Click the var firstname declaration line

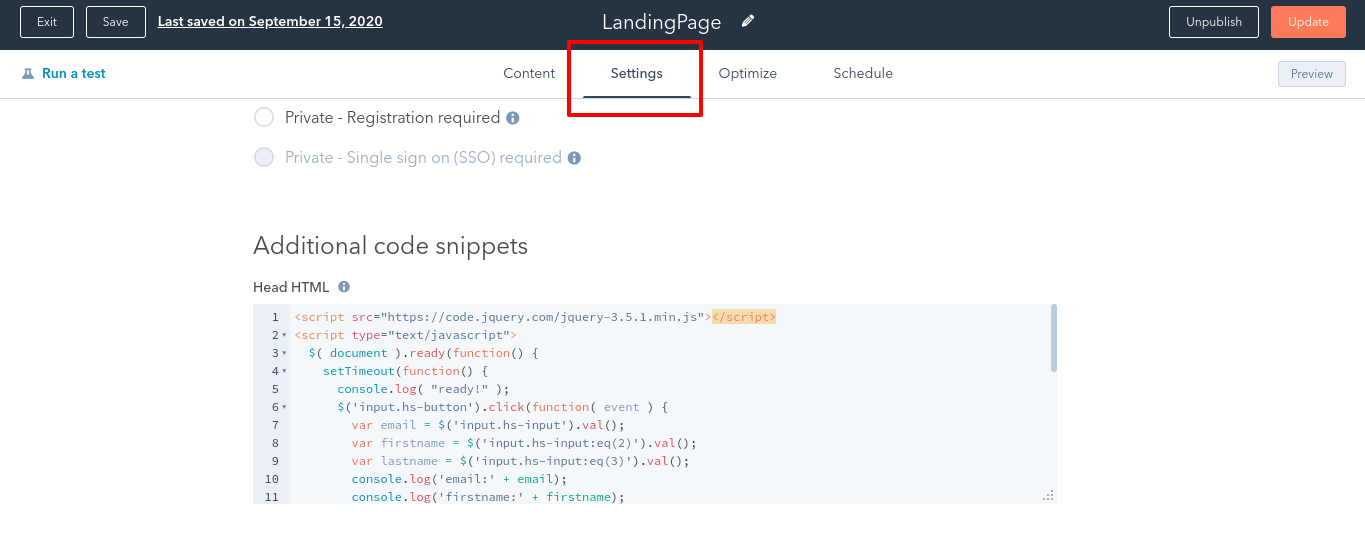click(x=524, y=444)
